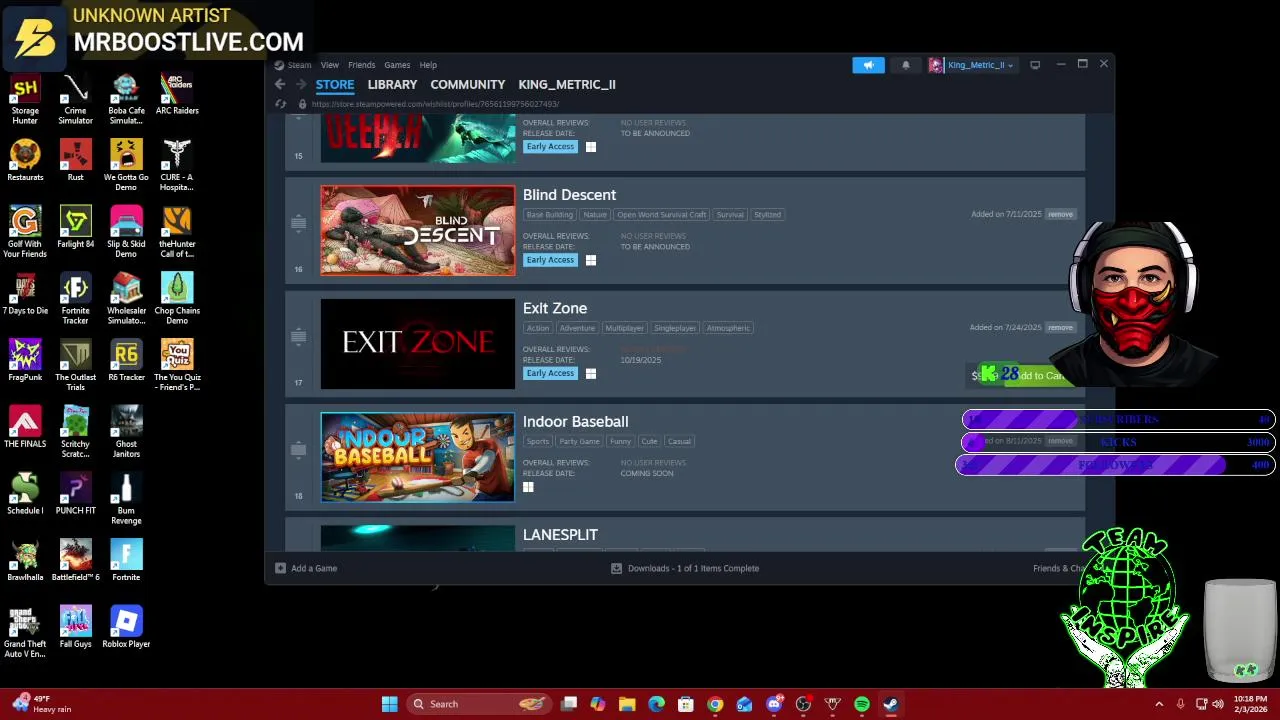Grab the reorder handle for Indoor Baseball
1280x720 pixels.
pos(298,450)
